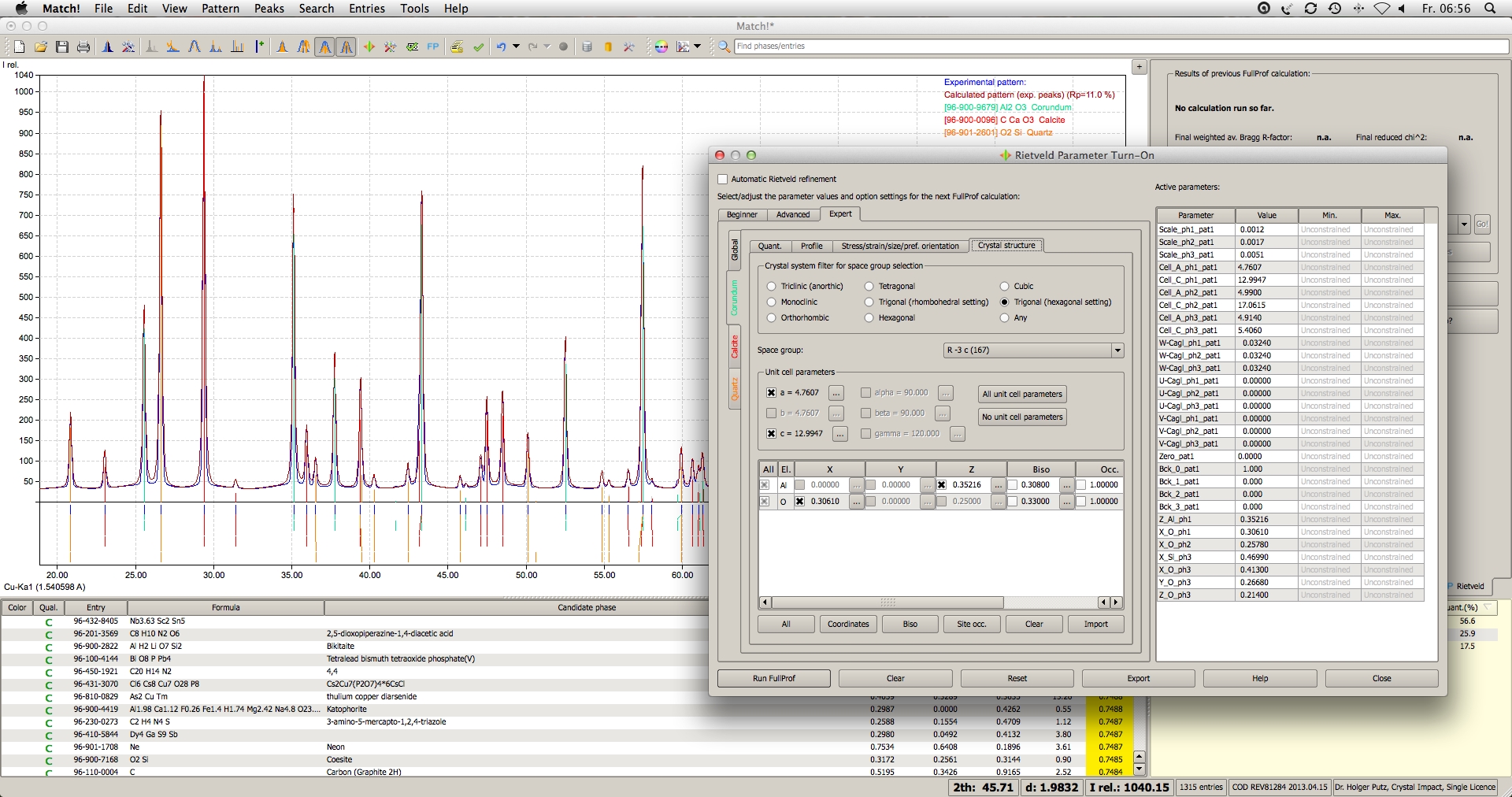Click the Save floppy disk icon
Screen dimensions: 1512x797
point(62,47)
